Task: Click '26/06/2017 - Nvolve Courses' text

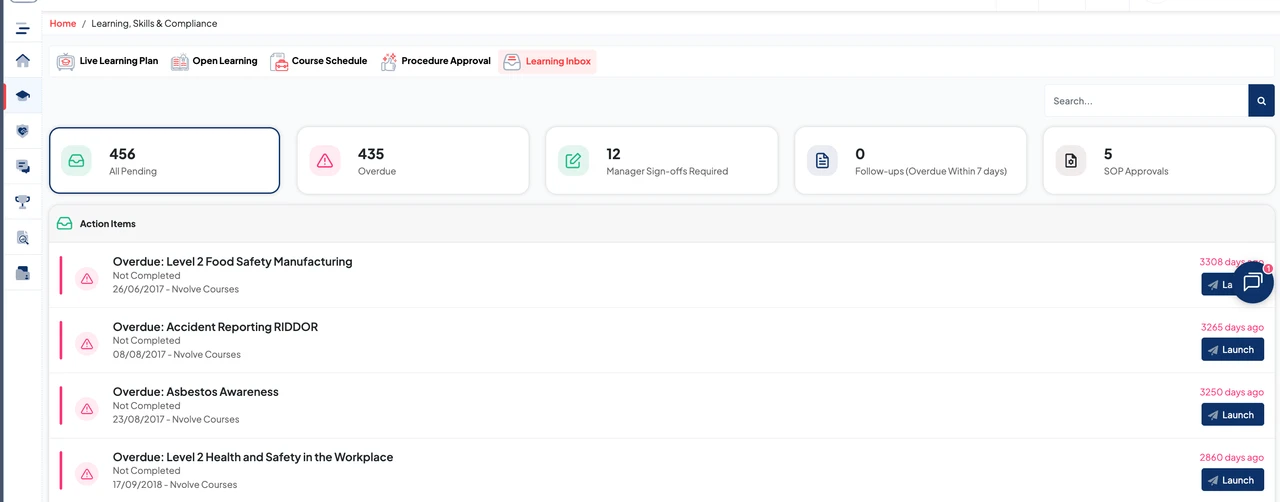Action: point(176,290)
